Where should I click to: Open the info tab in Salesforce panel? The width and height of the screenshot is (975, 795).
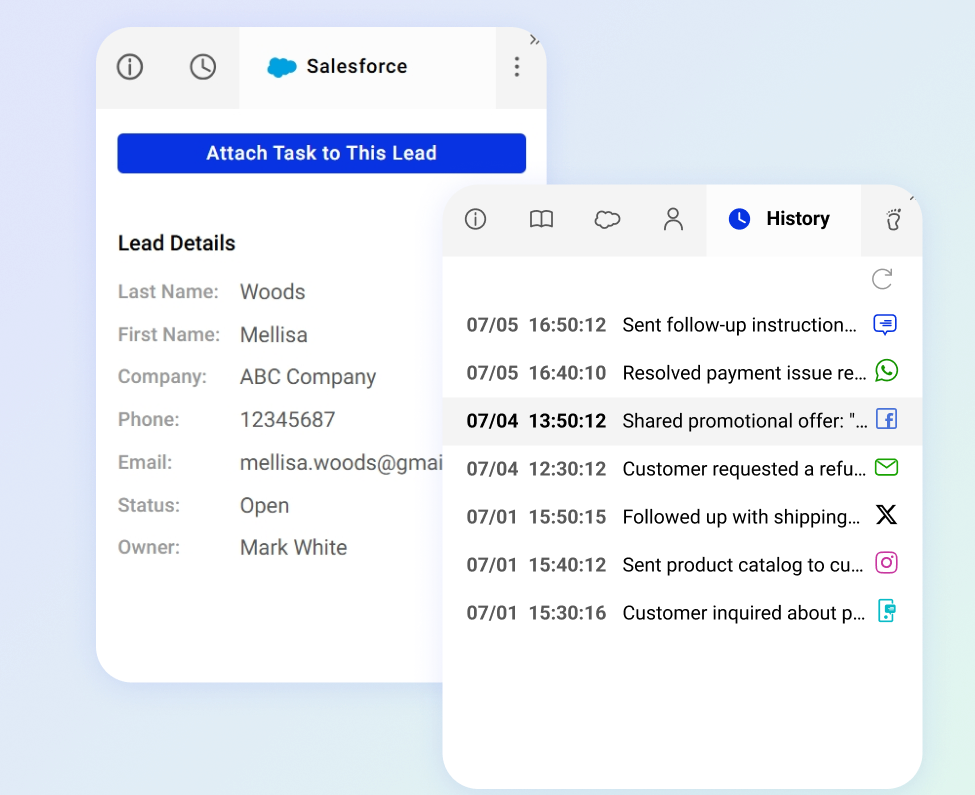(x=130, y=67)
